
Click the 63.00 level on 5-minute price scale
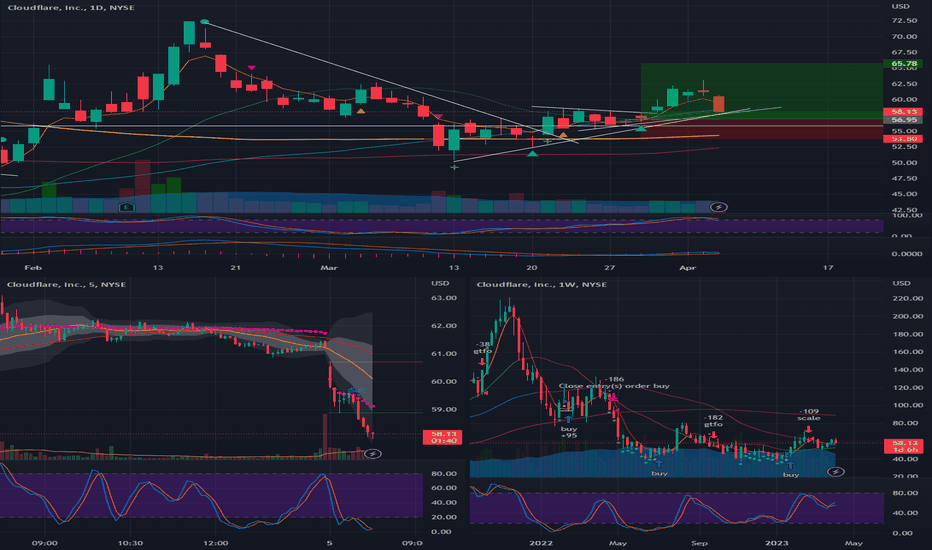(444, 298)
